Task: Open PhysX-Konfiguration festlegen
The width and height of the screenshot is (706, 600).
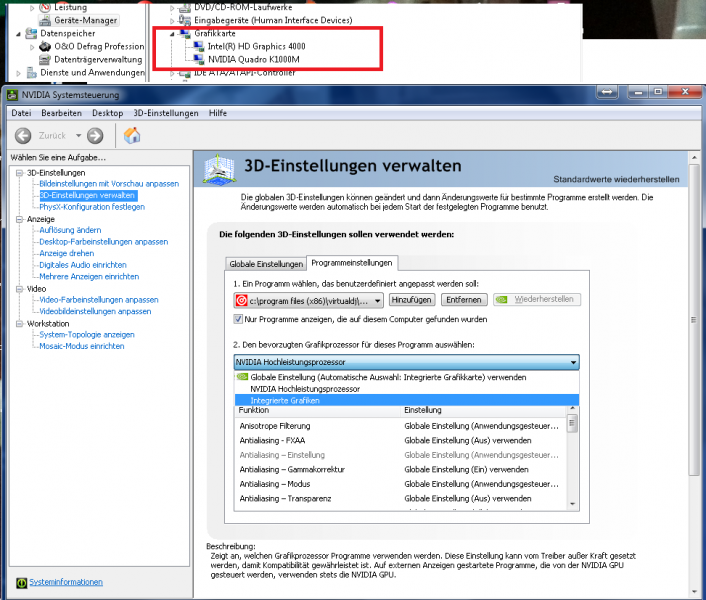Action: point(92,207)
